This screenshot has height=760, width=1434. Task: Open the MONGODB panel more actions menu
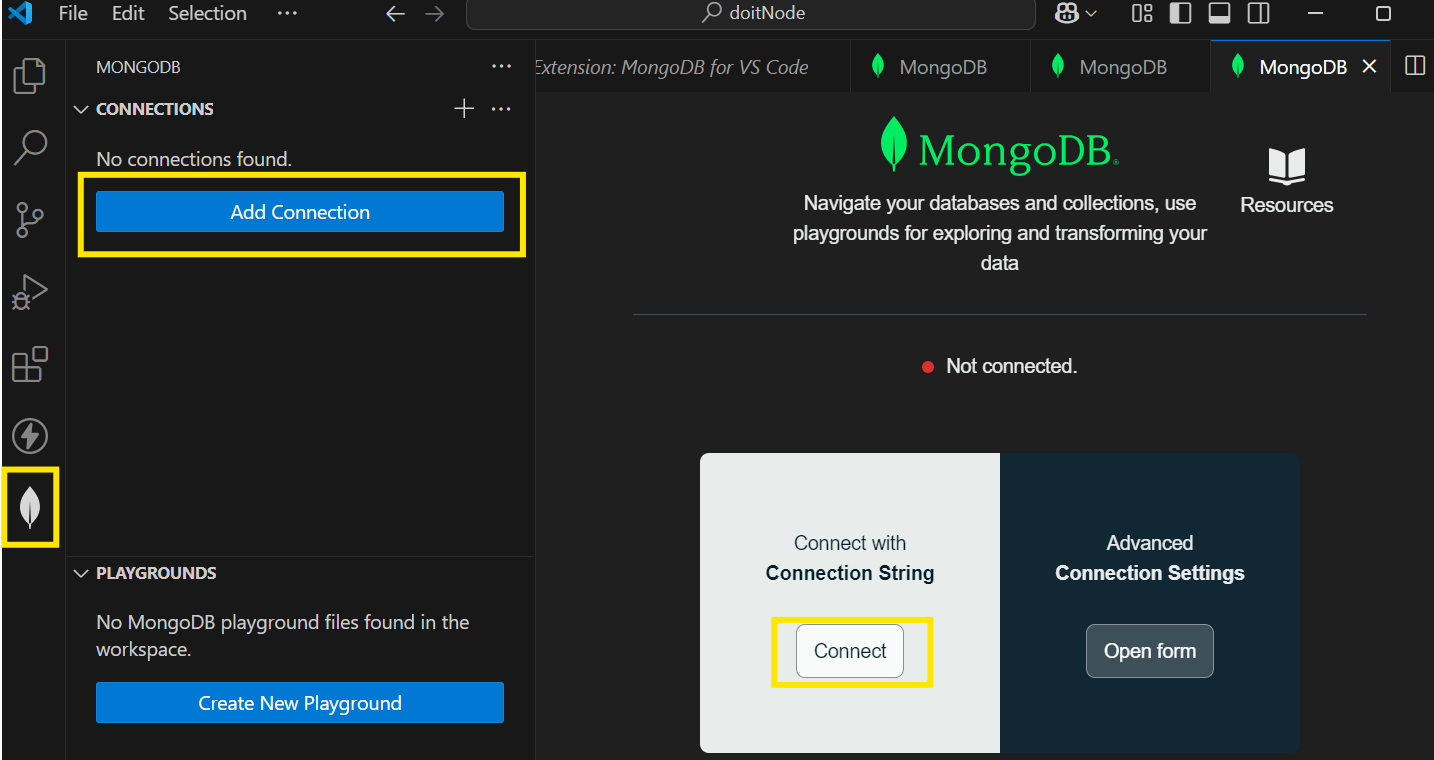[502, 67]
